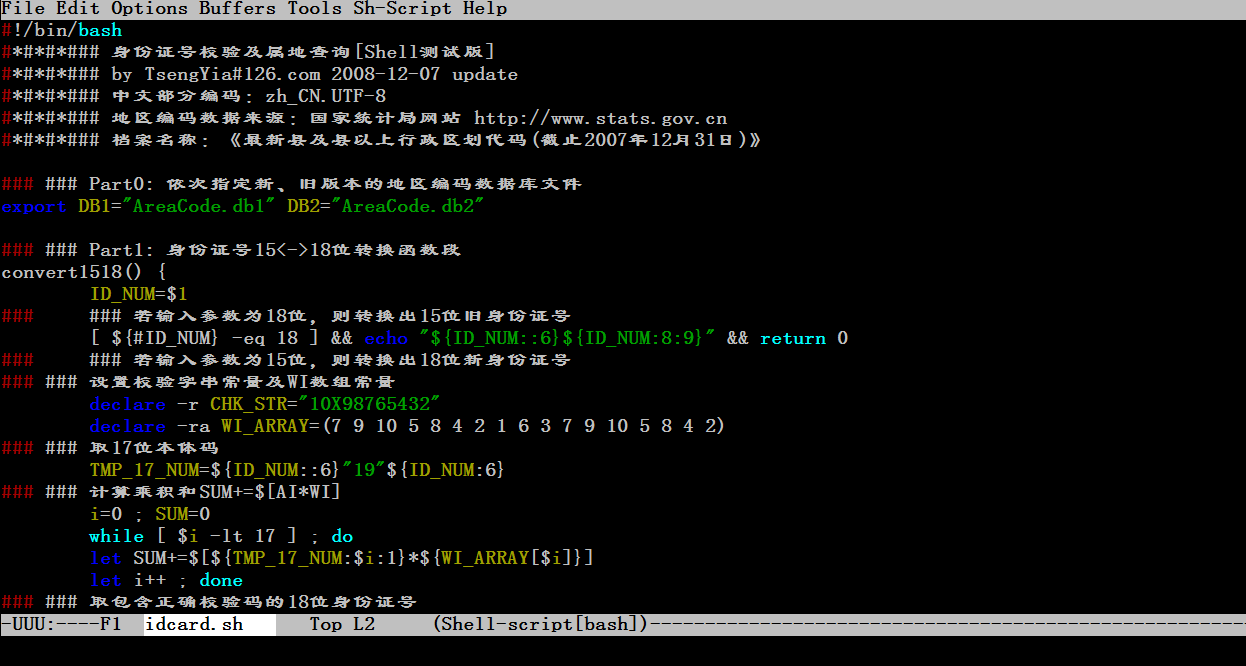This screenshot has width=1246, height=666.
Task: Click the echo keyword
Action: coord(386,339)
